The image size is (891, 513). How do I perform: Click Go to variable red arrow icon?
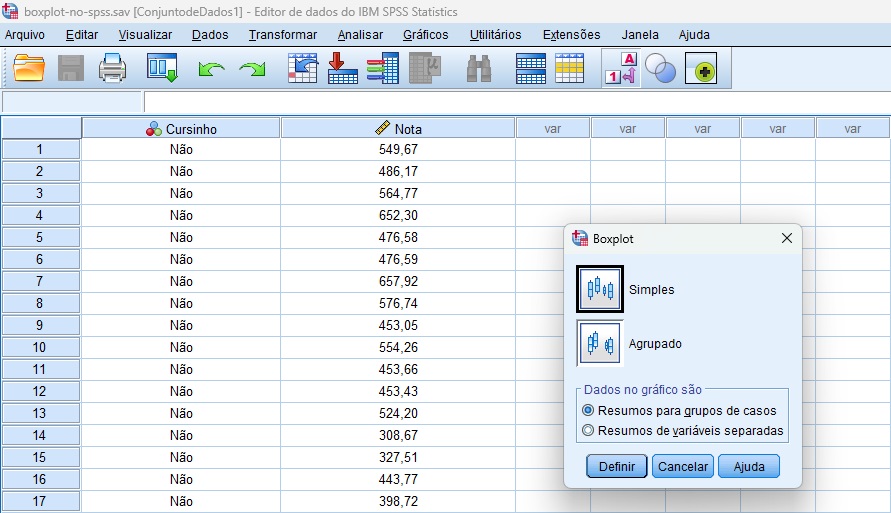(x=343, y=68)
